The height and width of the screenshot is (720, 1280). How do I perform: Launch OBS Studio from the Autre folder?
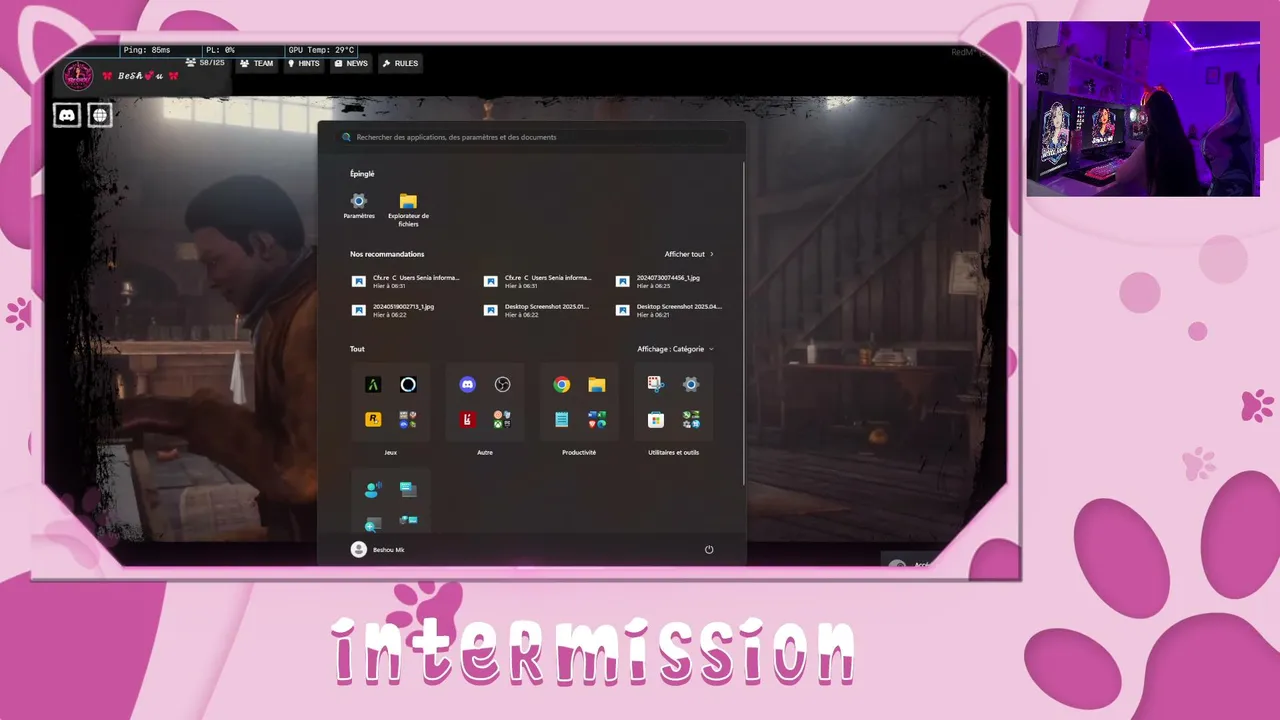502,385
